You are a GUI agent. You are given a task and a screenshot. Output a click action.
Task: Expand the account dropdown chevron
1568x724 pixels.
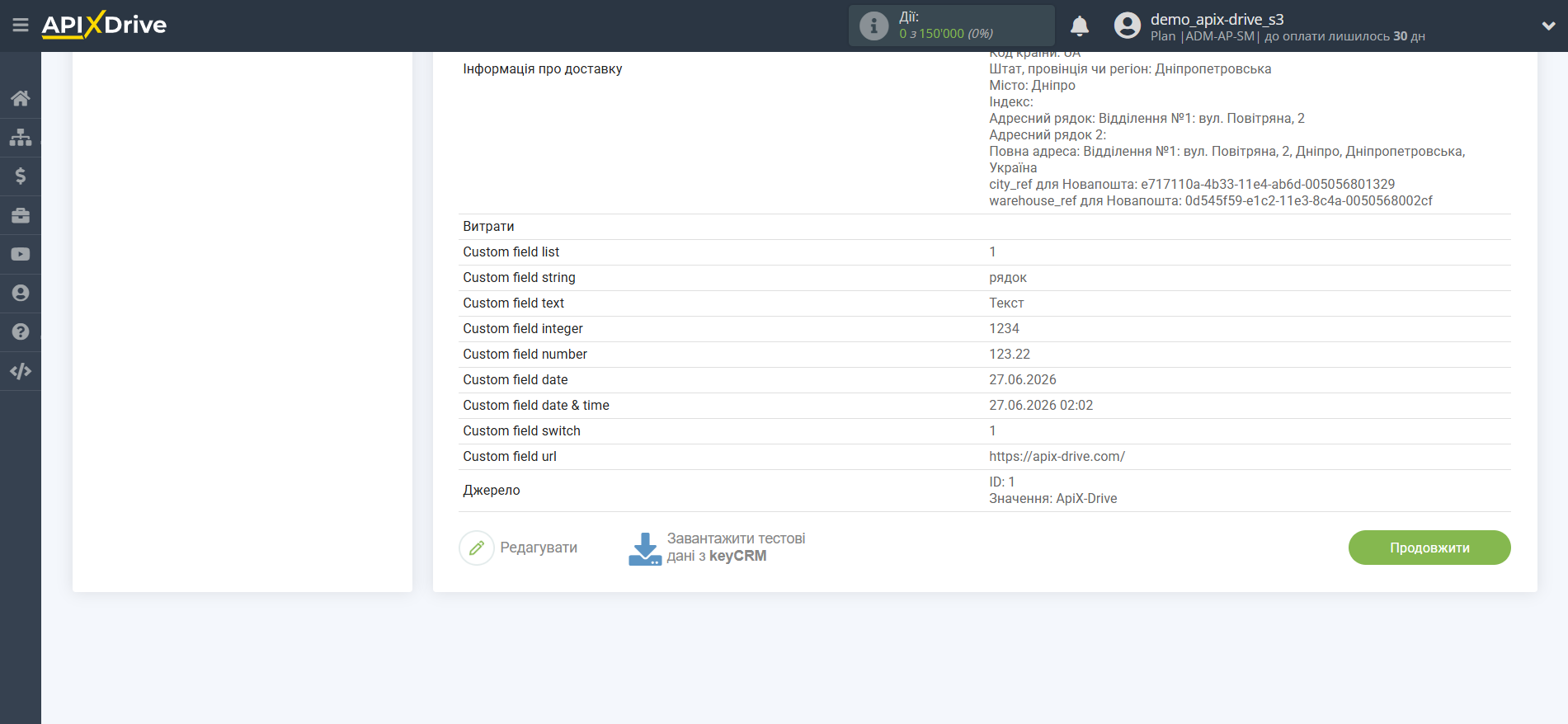1548,26
